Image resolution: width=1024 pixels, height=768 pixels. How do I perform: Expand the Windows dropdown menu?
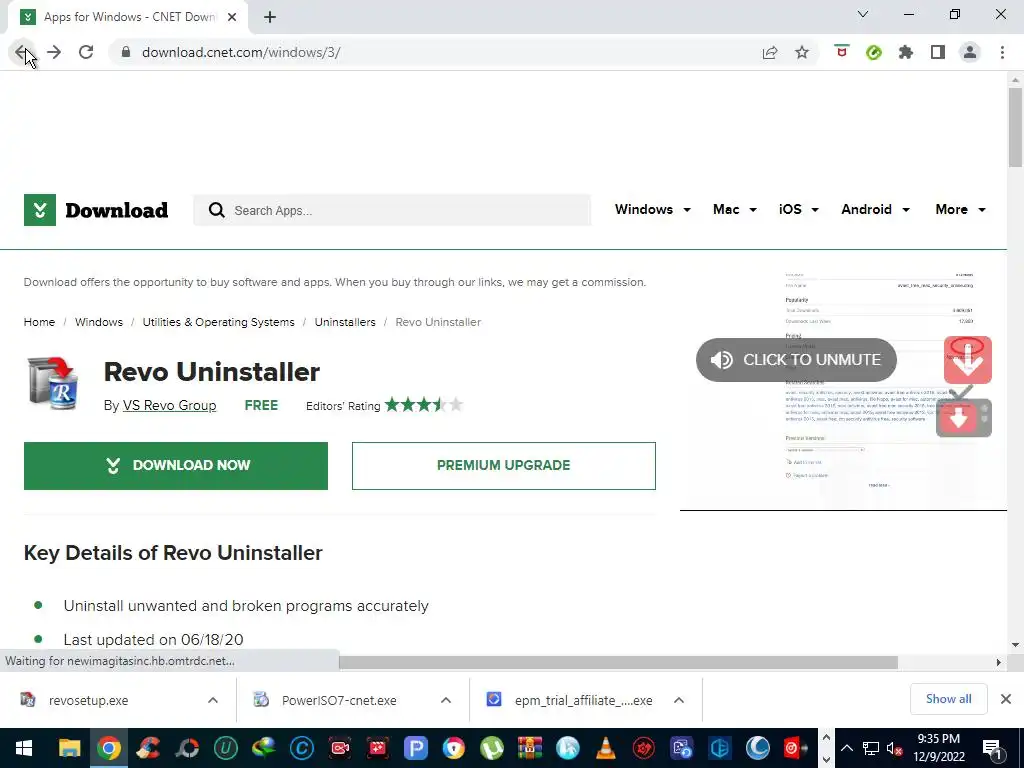[x=652, y=210]
